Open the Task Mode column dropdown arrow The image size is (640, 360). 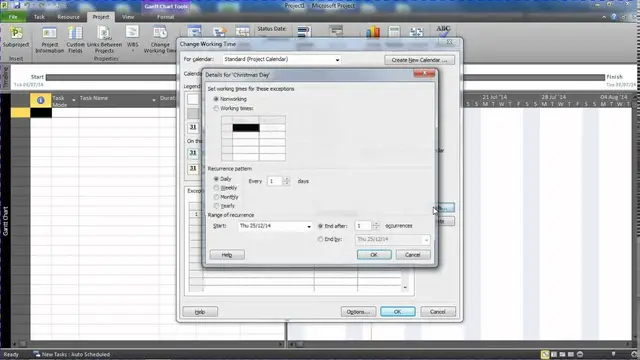(x=73, y=100)
